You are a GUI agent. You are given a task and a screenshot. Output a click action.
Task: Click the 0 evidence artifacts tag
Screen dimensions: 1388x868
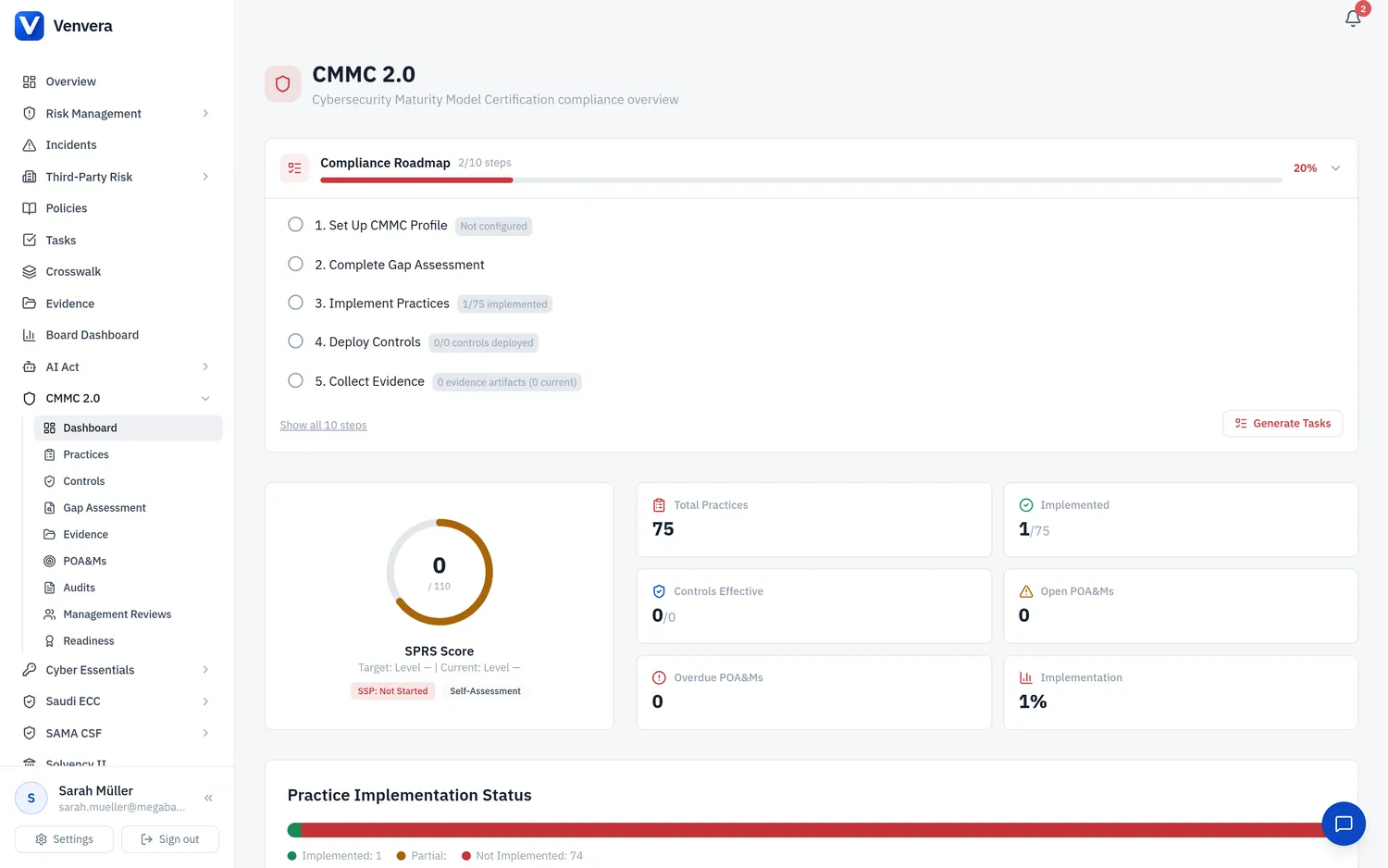[x=507, y=382]
